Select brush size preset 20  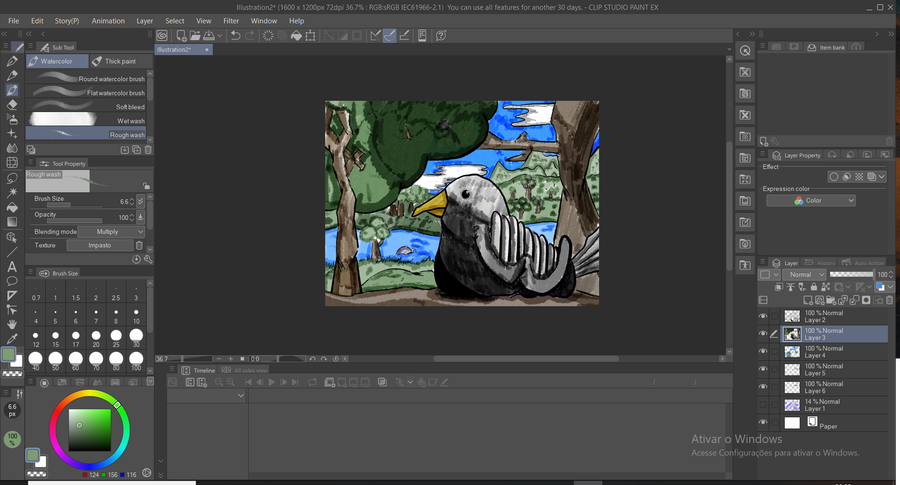pyautogui.click(x=96, y=337)
